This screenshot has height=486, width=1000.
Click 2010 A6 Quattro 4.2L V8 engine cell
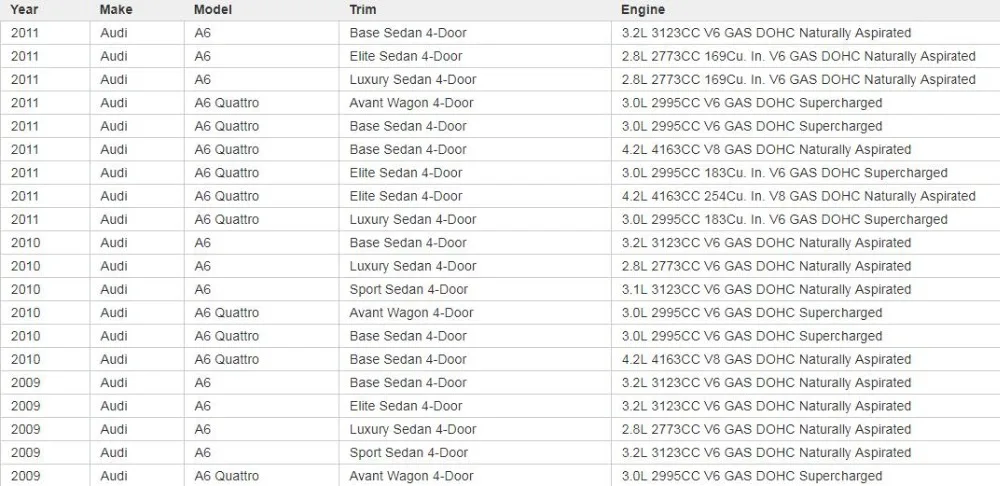805,359
